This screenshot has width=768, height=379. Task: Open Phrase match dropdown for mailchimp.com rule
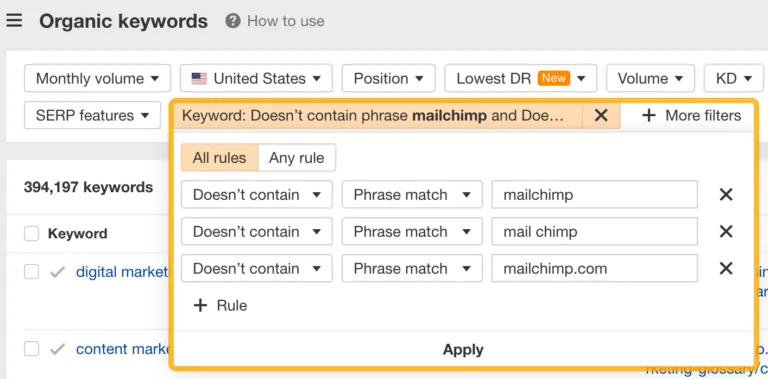[412, 268]
